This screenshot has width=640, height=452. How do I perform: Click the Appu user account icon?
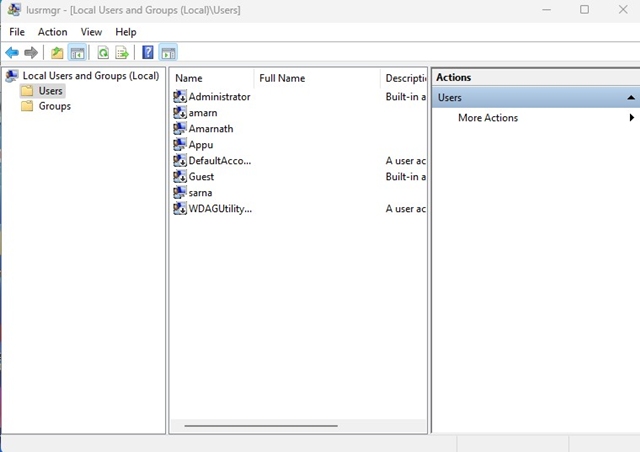[180, 145]
